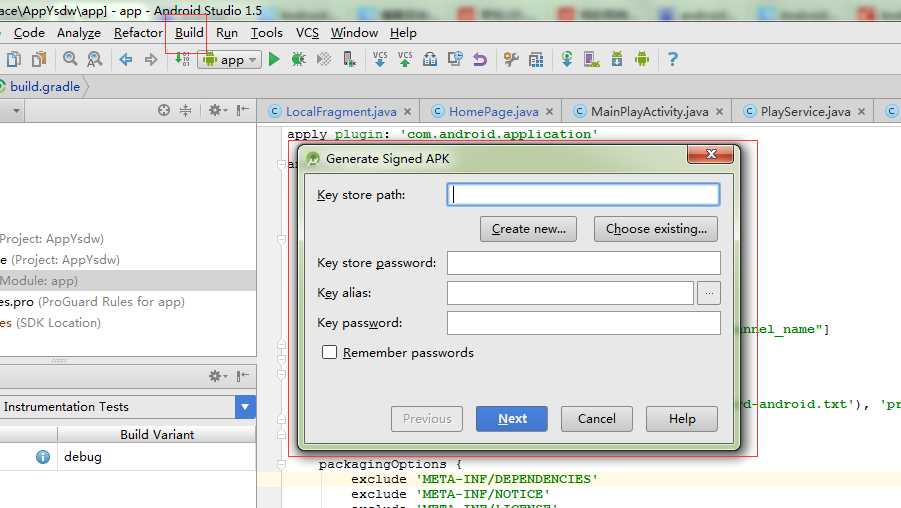Click the VCS commit changes icon
Image resolution: width=901 pixels, height=508 pixels.
pyautogui.click(x=405, y=59)
